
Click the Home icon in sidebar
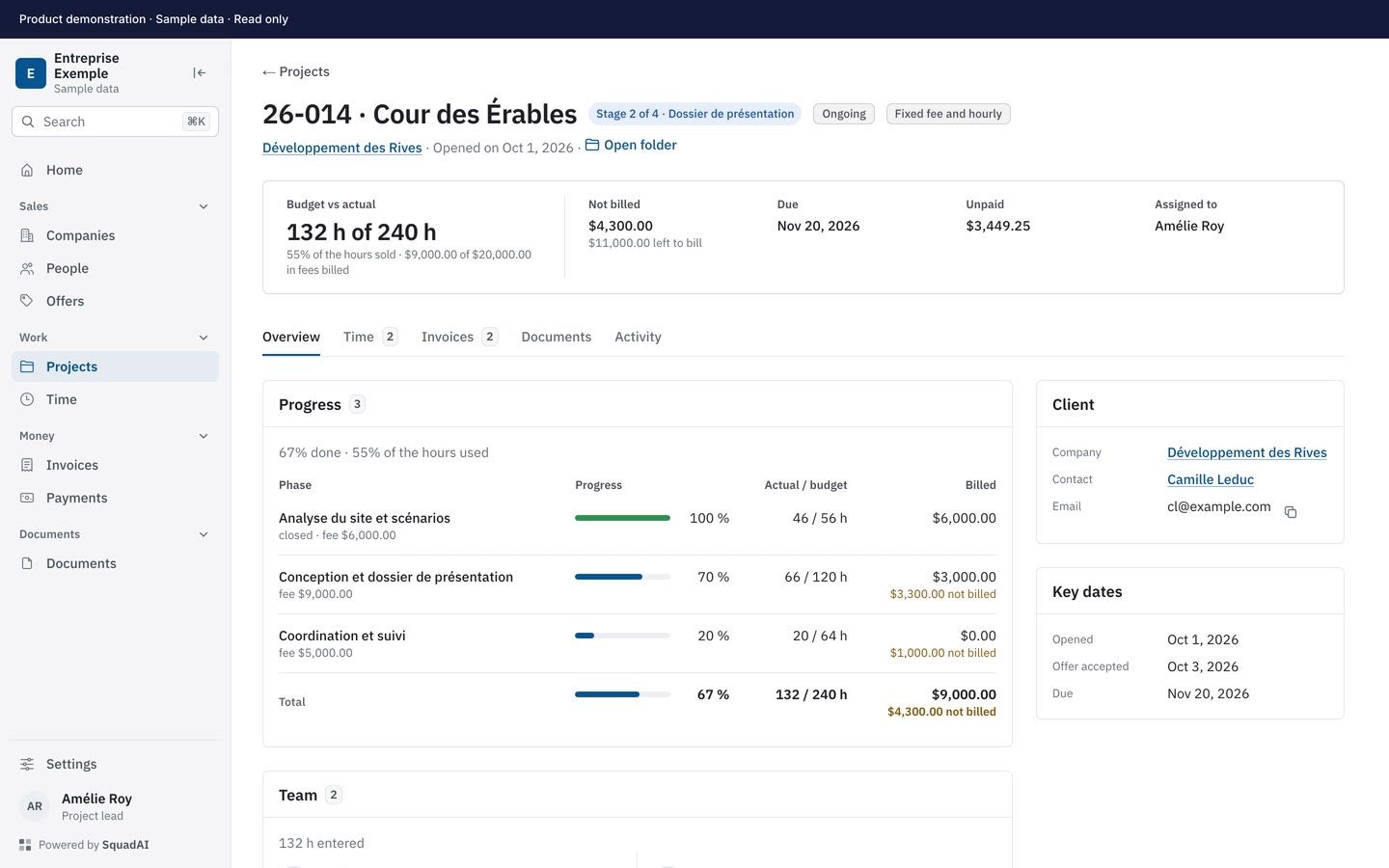[27, 170]
